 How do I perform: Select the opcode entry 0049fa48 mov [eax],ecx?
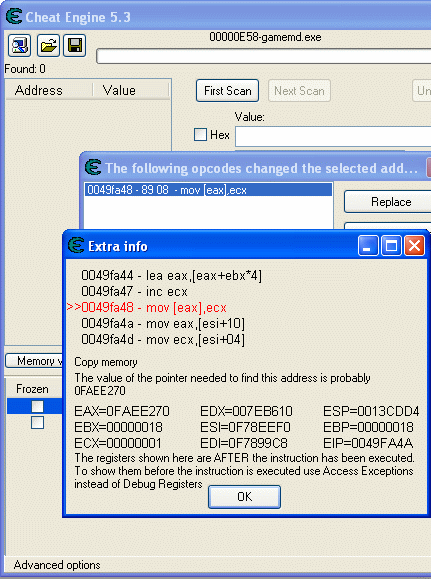coord(208,190)
